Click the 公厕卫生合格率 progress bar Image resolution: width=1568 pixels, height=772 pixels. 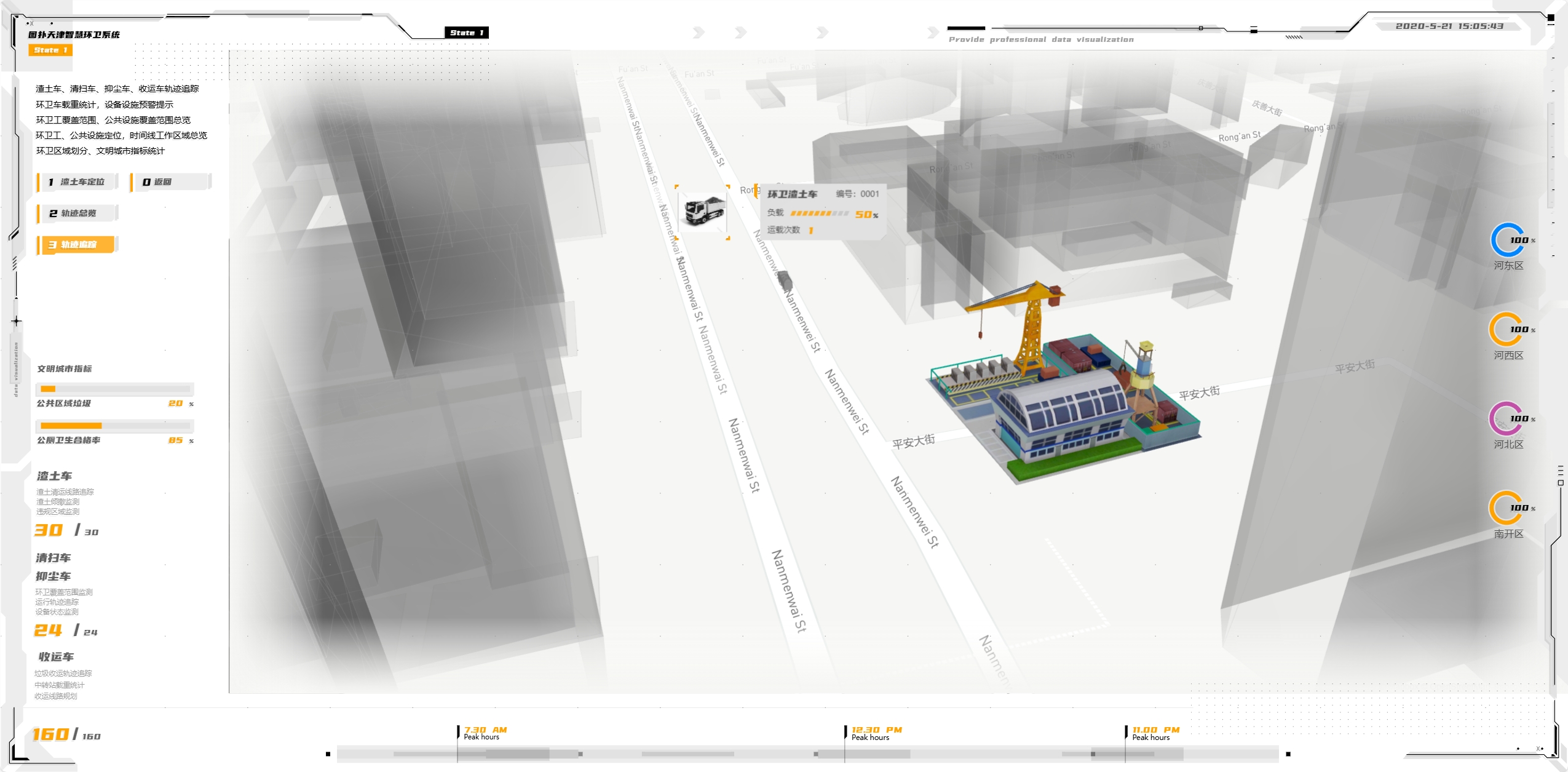click(115, 426)
